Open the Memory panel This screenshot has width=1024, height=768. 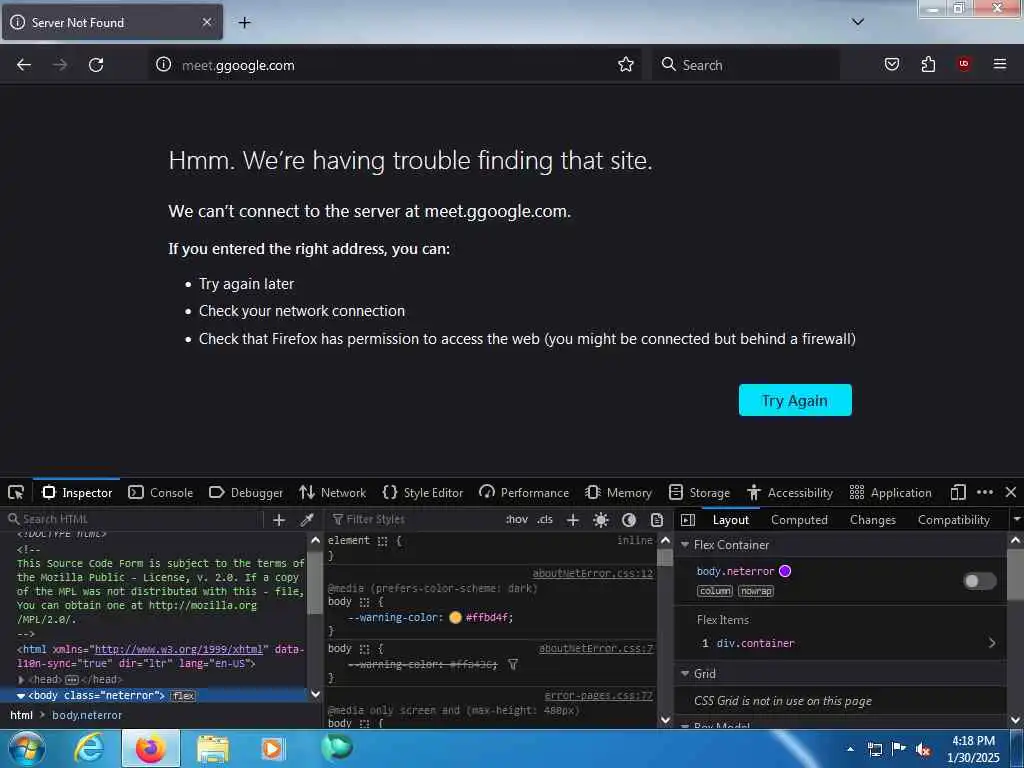click(x=618, y=492)
